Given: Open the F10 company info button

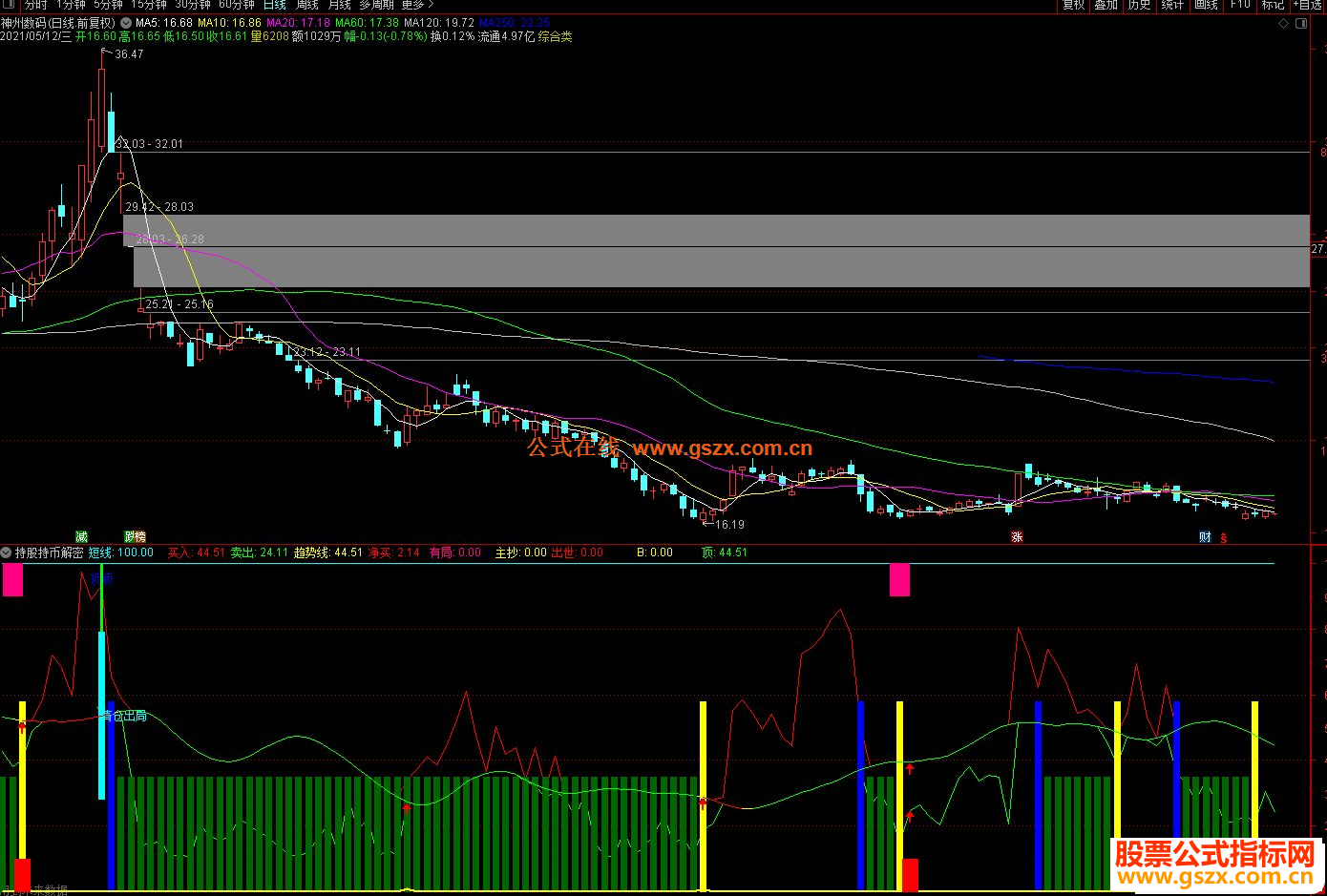Looking at the screenshot, I should point(1240,5).
